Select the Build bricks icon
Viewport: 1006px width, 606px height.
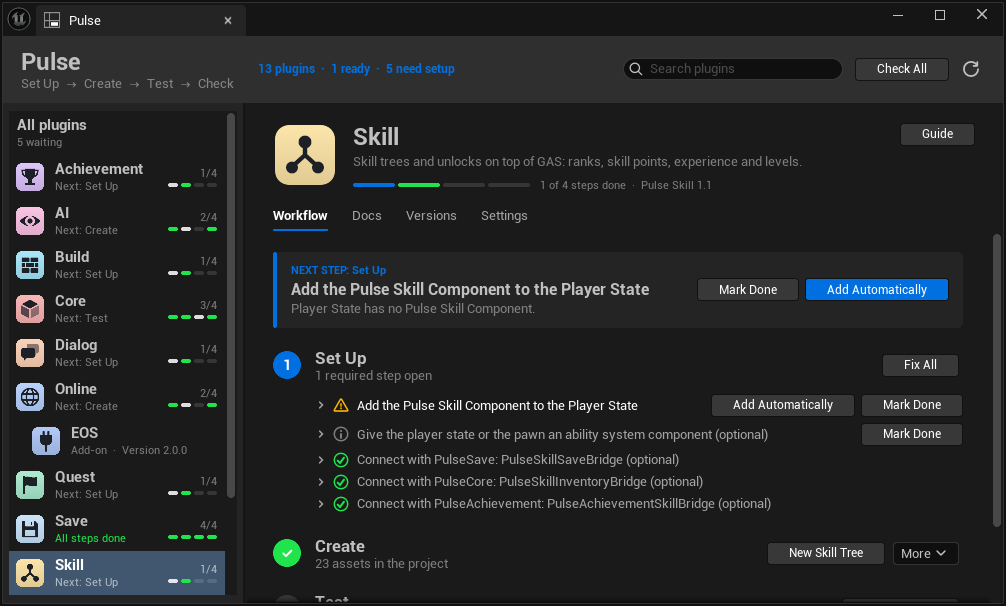(x=30, y=265)
